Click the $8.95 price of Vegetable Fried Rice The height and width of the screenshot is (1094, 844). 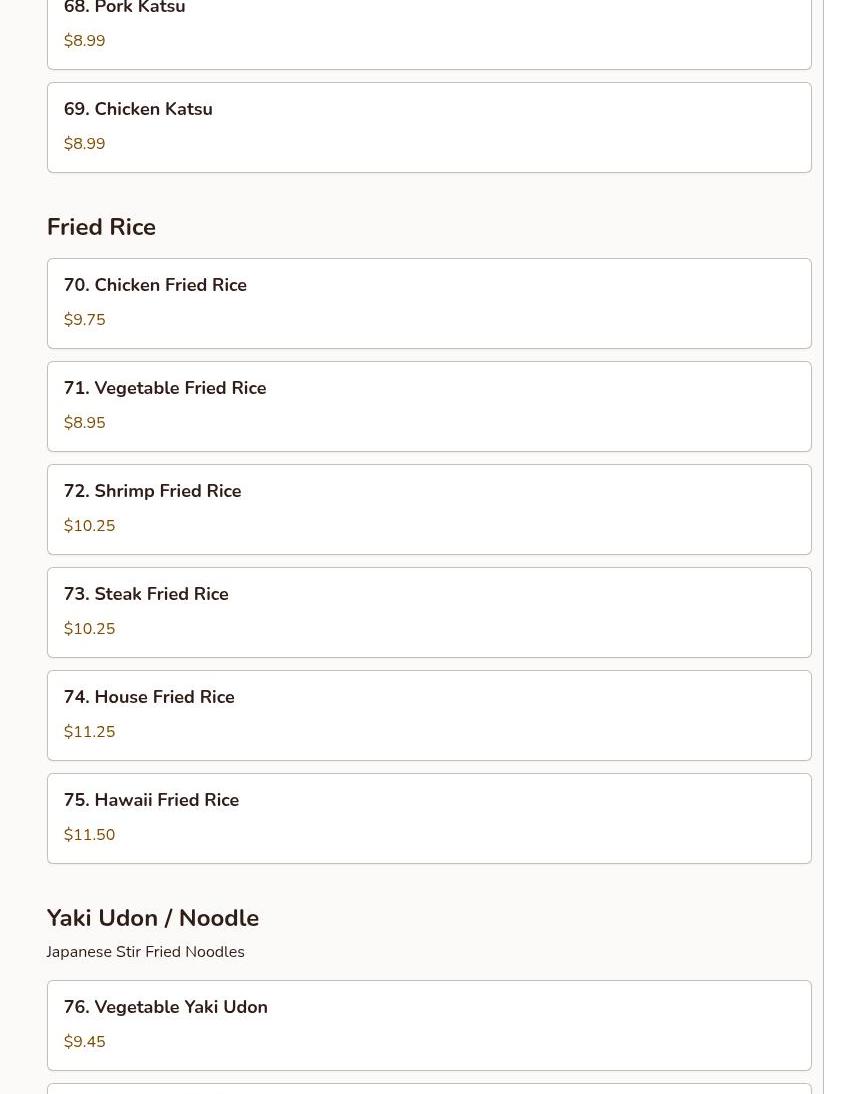tap(84, 423)
